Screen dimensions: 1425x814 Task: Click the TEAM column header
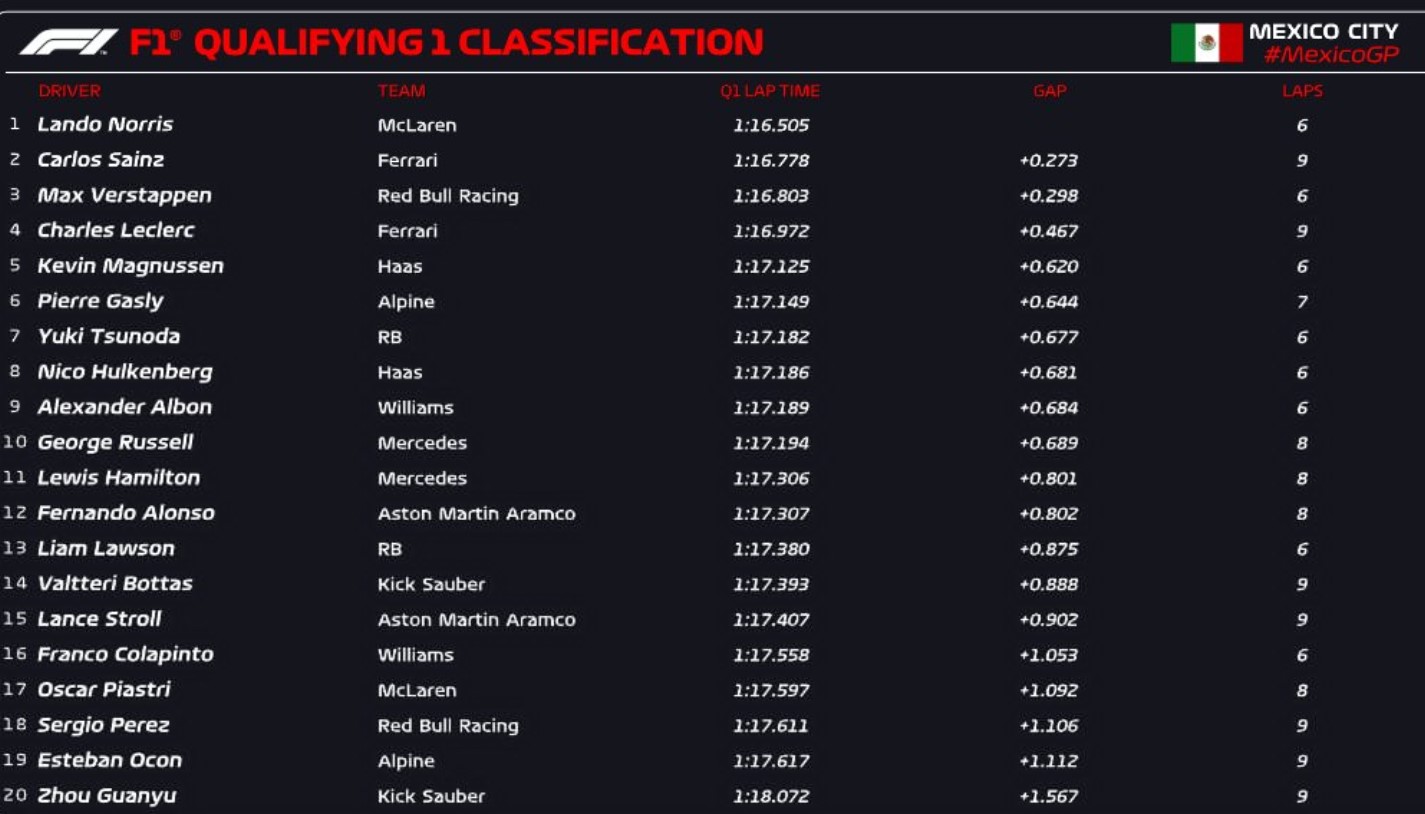[x=401, y=91]
